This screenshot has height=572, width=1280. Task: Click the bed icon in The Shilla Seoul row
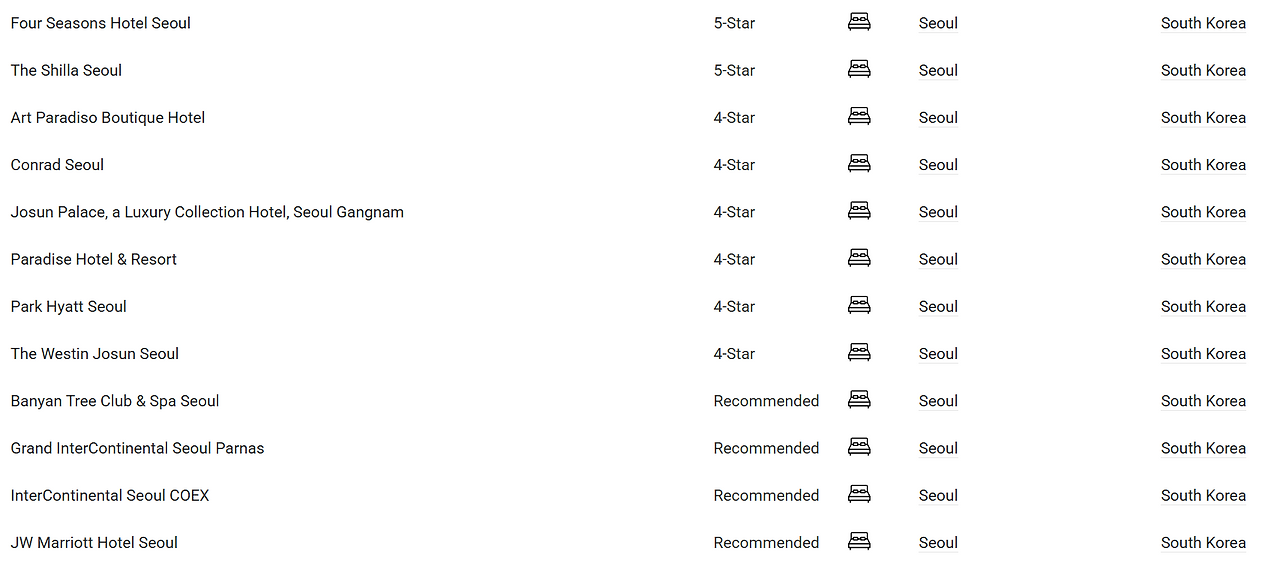click(x=859, y=68)
